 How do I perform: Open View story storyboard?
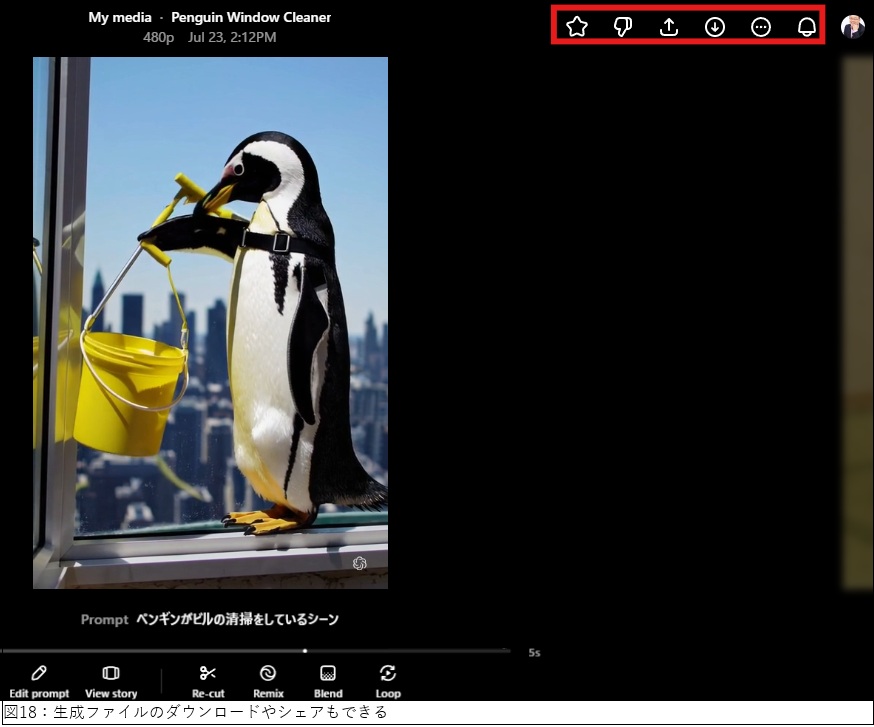pyautogui.click(x=111, y=680)
